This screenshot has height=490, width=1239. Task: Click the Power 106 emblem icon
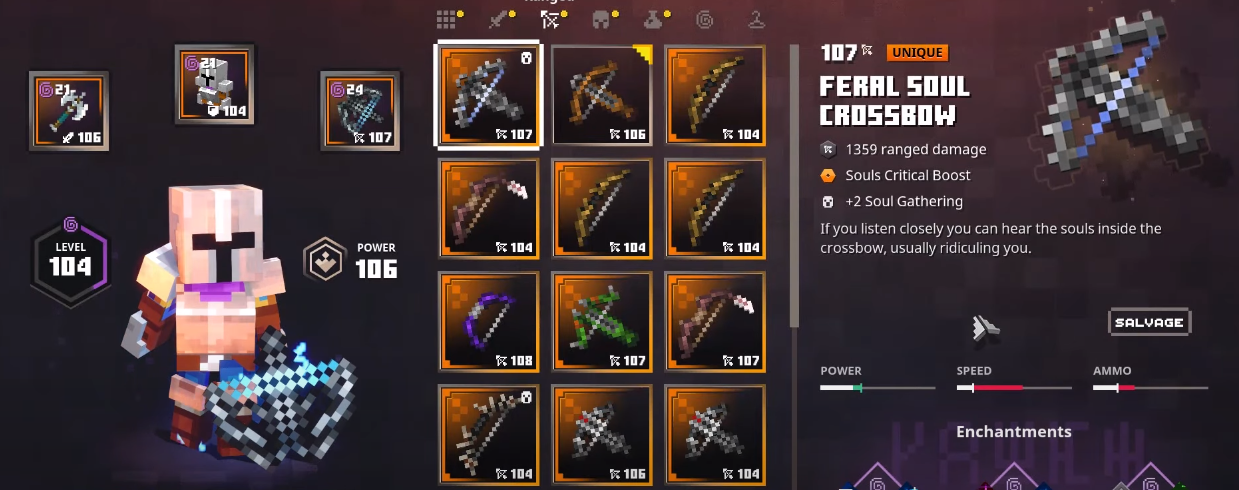pyautogui.click(x=326, y=261)
